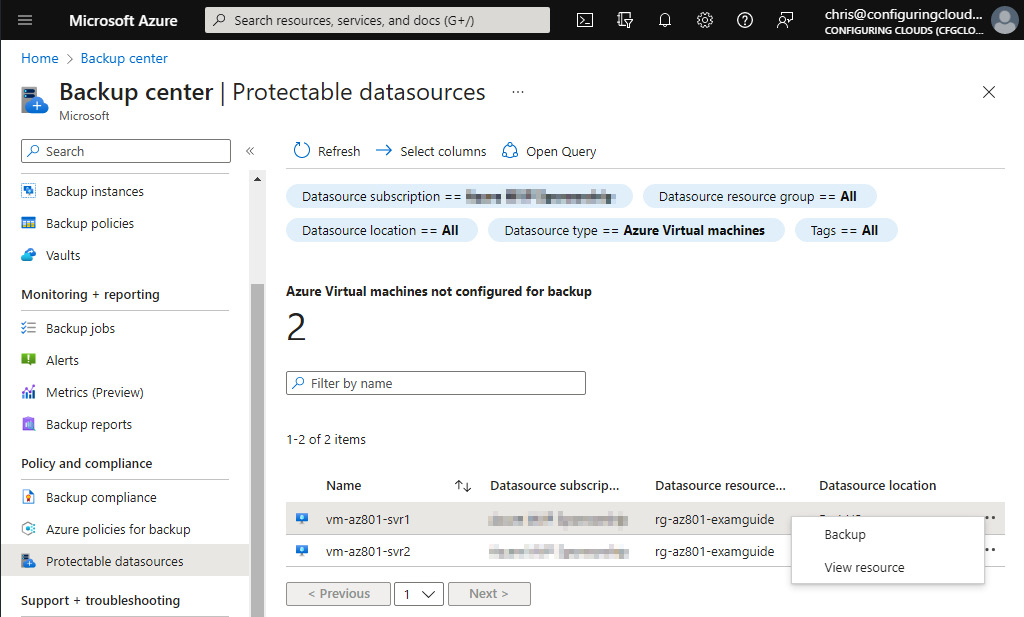
Task: Click the sidebar scrollbar up arrow
Action: (x=257, y=179)
